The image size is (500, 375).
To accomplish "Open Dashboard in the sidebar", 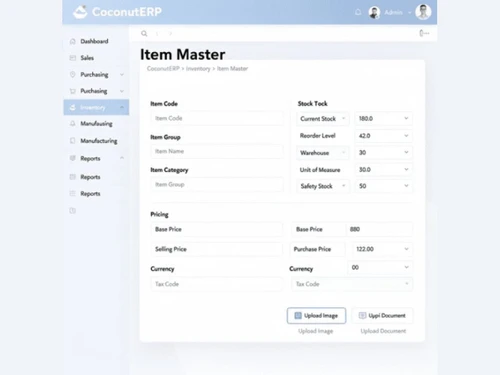I will [94, 41].
